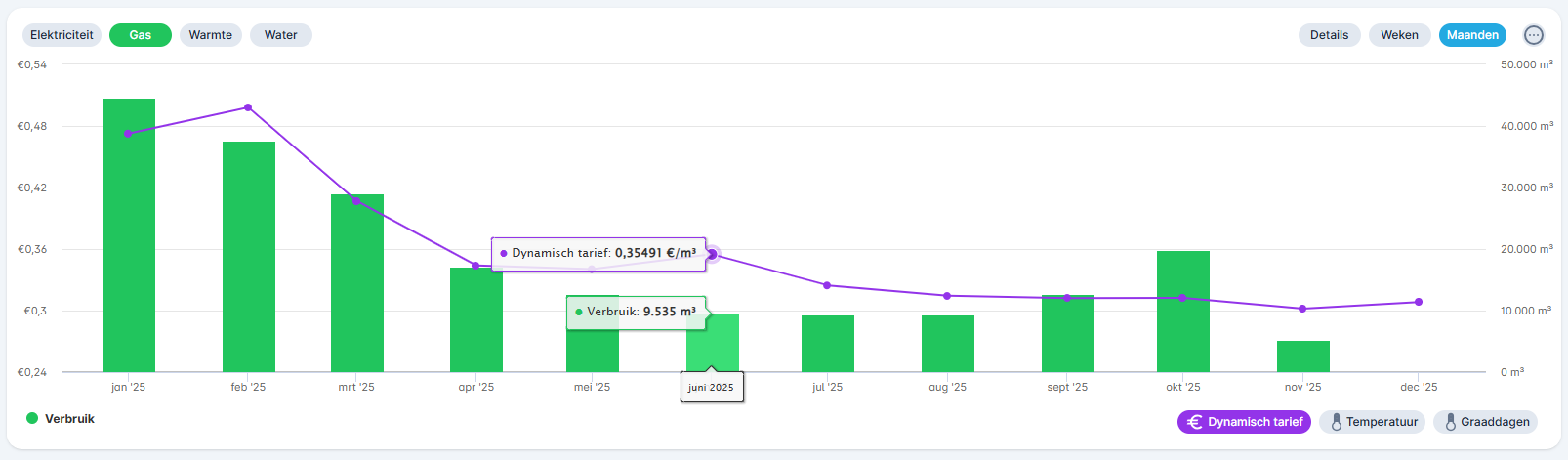Enable the Temperatuur overlay
This screenshot has height=460, width=1568.
coord(1372,422)
